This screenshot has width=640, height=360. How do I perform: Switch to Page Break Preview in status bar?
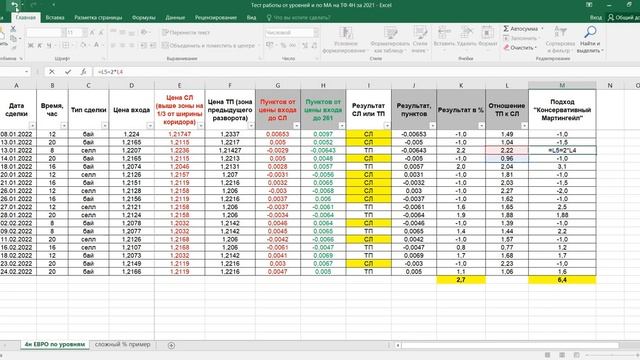576,355
